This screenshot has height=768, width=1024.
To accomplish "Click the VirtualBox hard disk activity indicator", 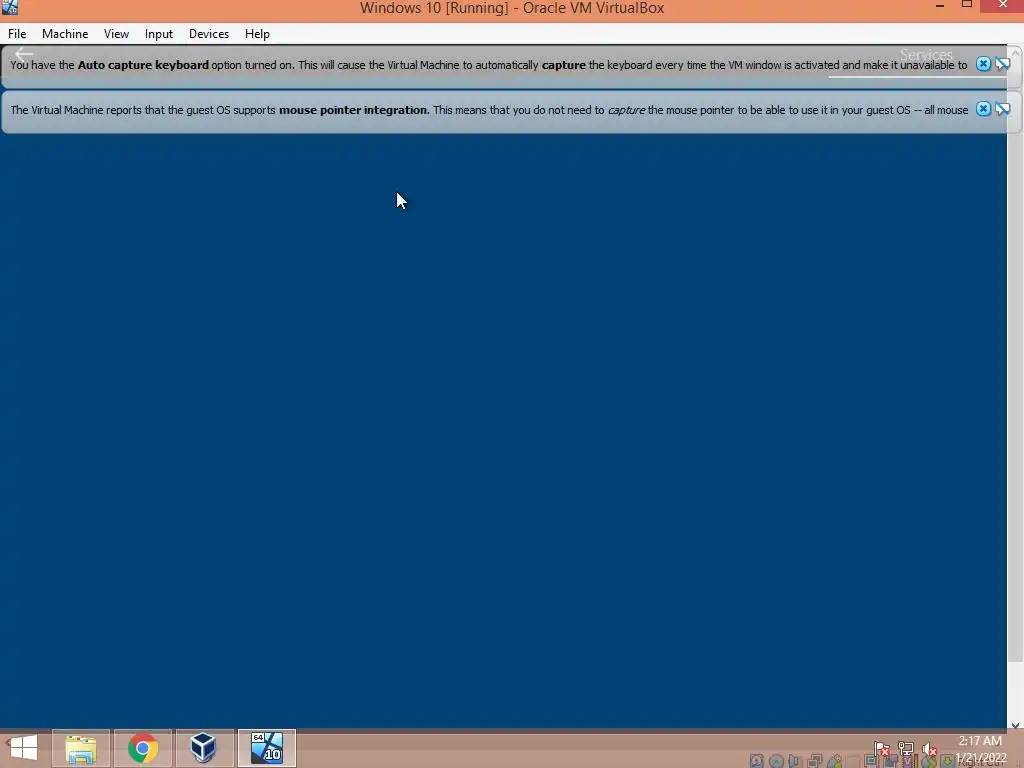I will click(756, 761).
